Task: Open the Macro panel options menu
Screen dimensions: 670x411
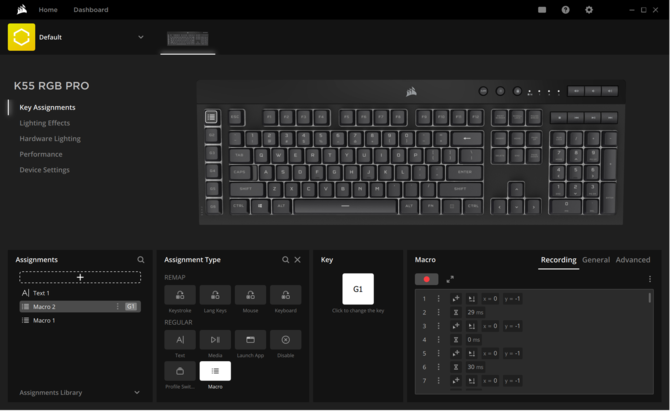Action: 650,279
